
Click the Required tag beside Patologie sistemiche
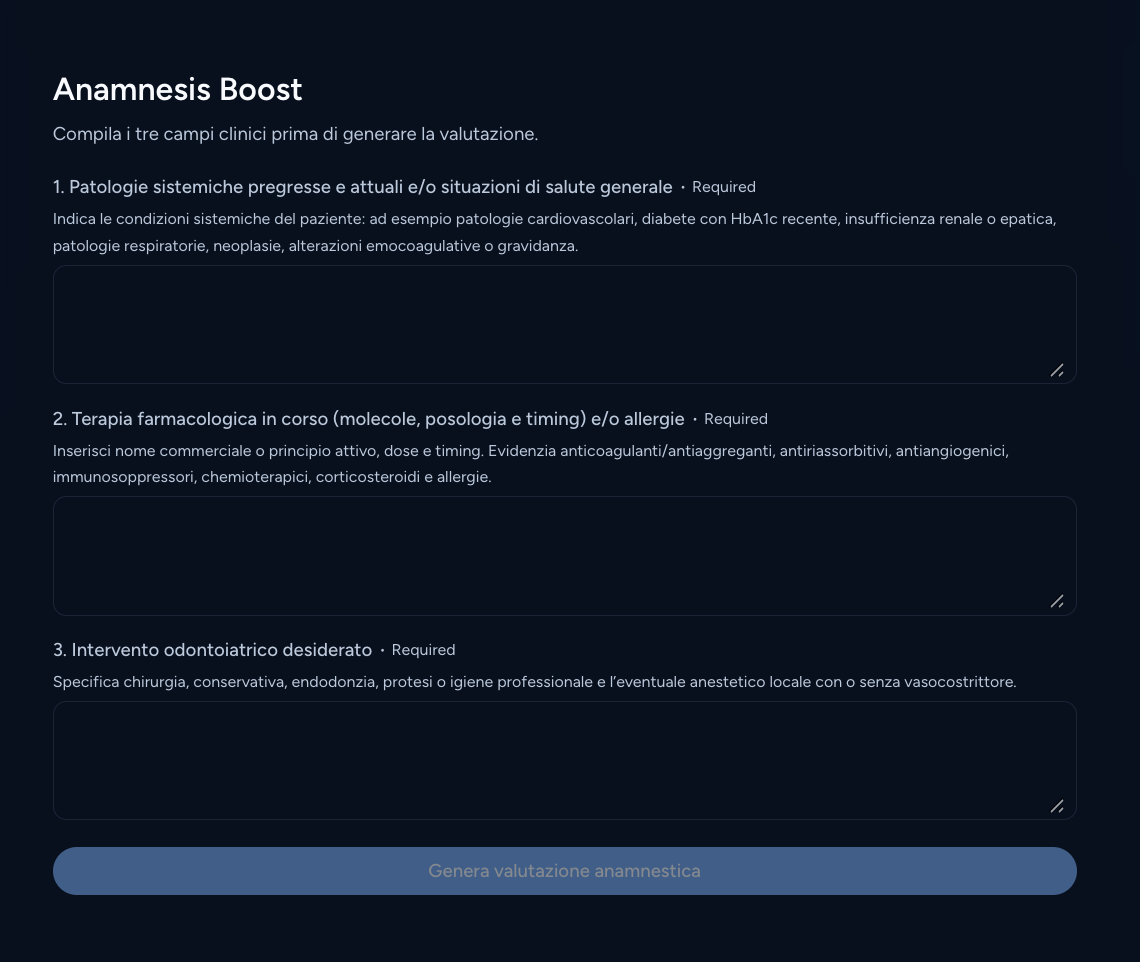[x=723, y=187]
